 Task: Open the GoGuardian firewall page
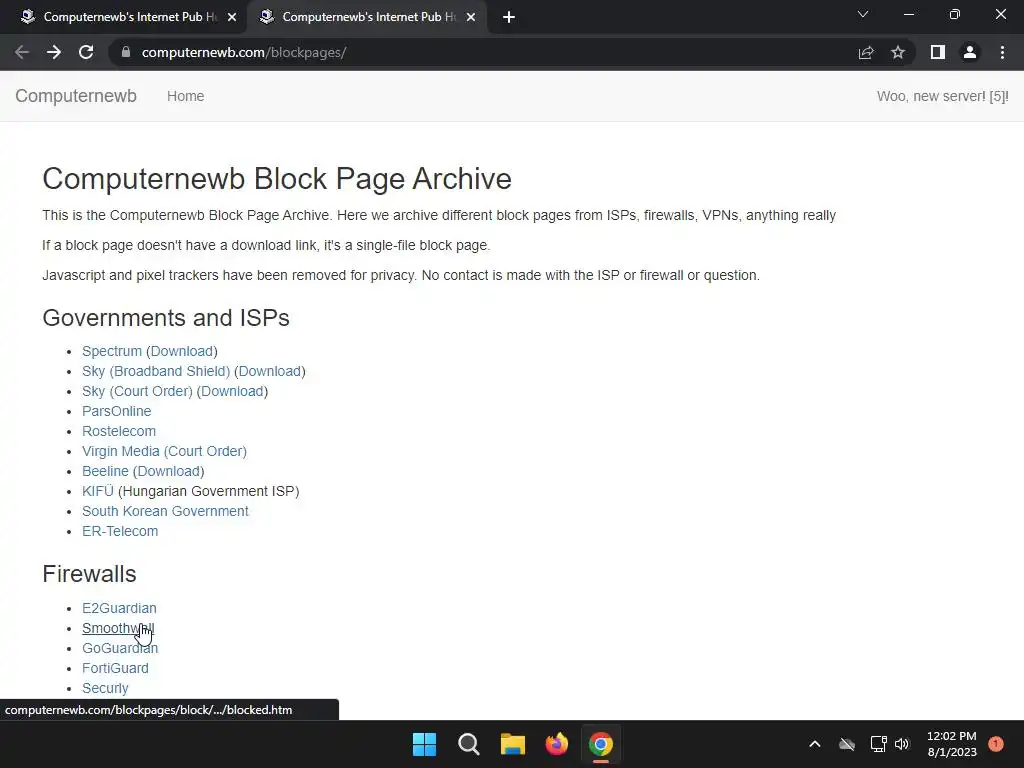click(x=120, y=648)
